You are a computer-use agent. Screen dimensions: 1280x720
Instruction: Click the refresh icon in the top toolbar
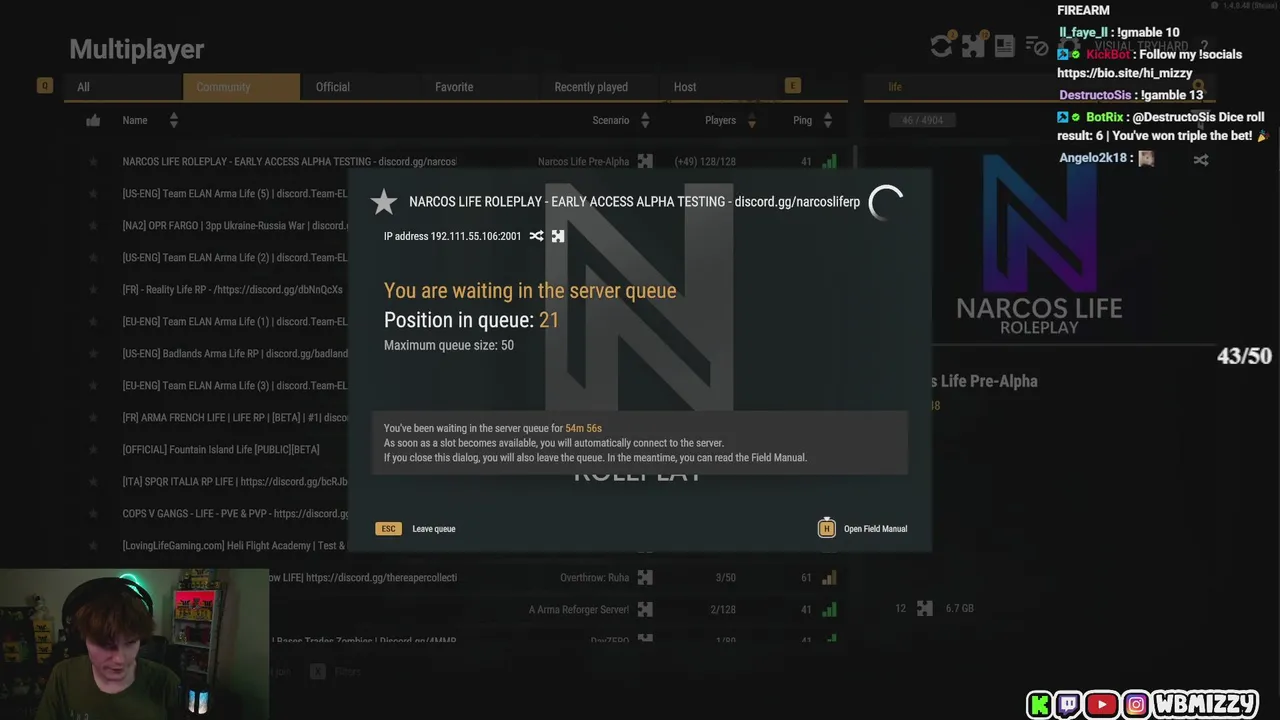[x=941, y=46]
